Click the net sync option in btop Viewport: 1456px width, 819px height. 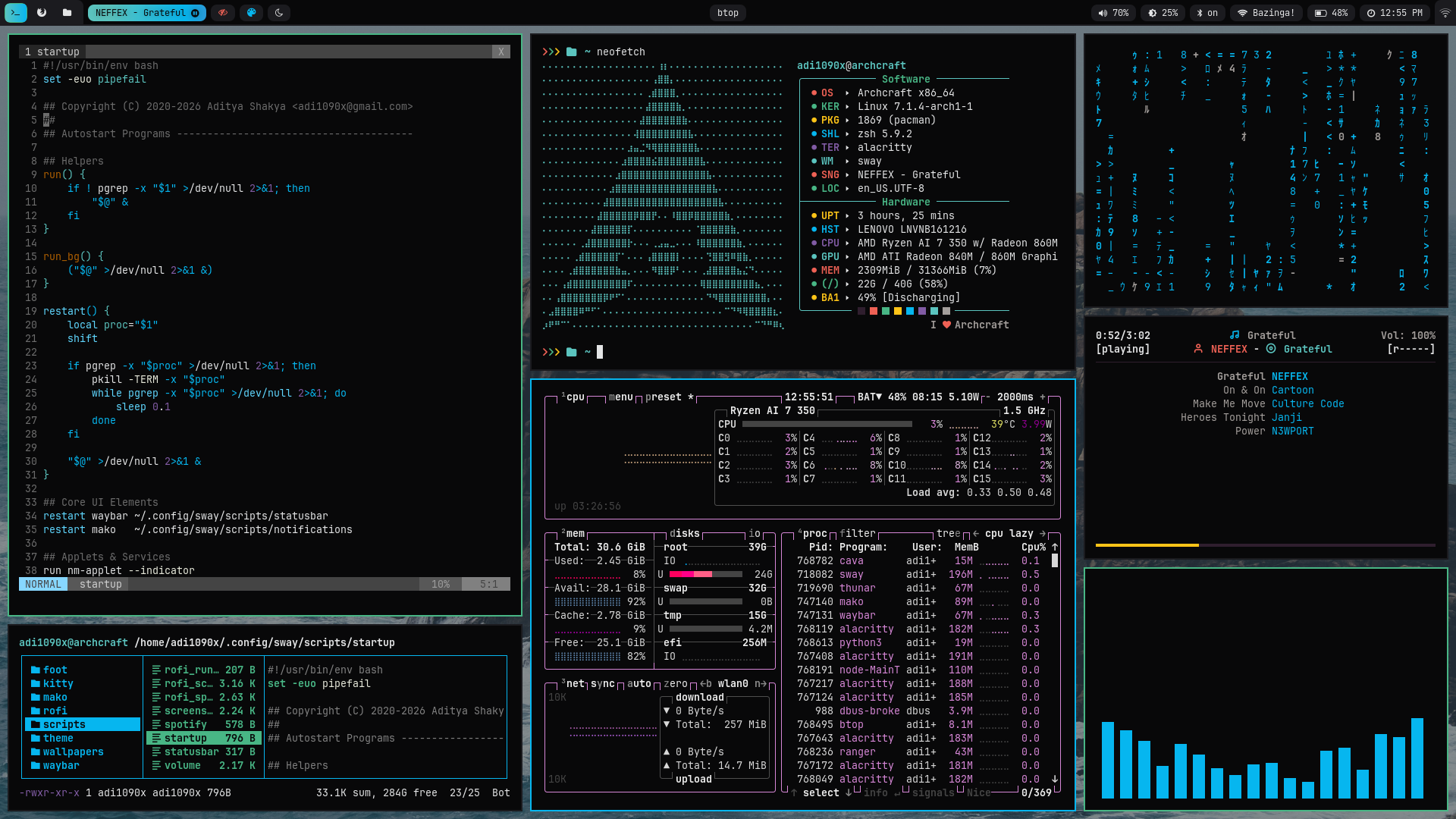(x=603, y=683)
